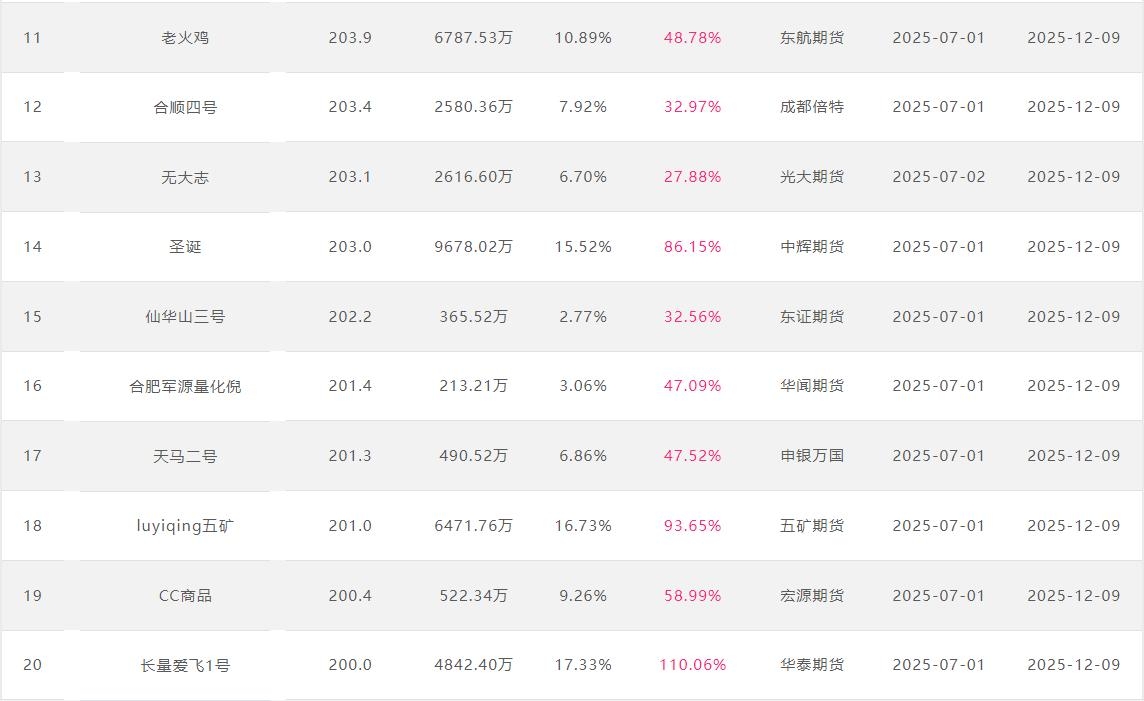Open the 老火鸡 account name link

[x=185, y=38]
